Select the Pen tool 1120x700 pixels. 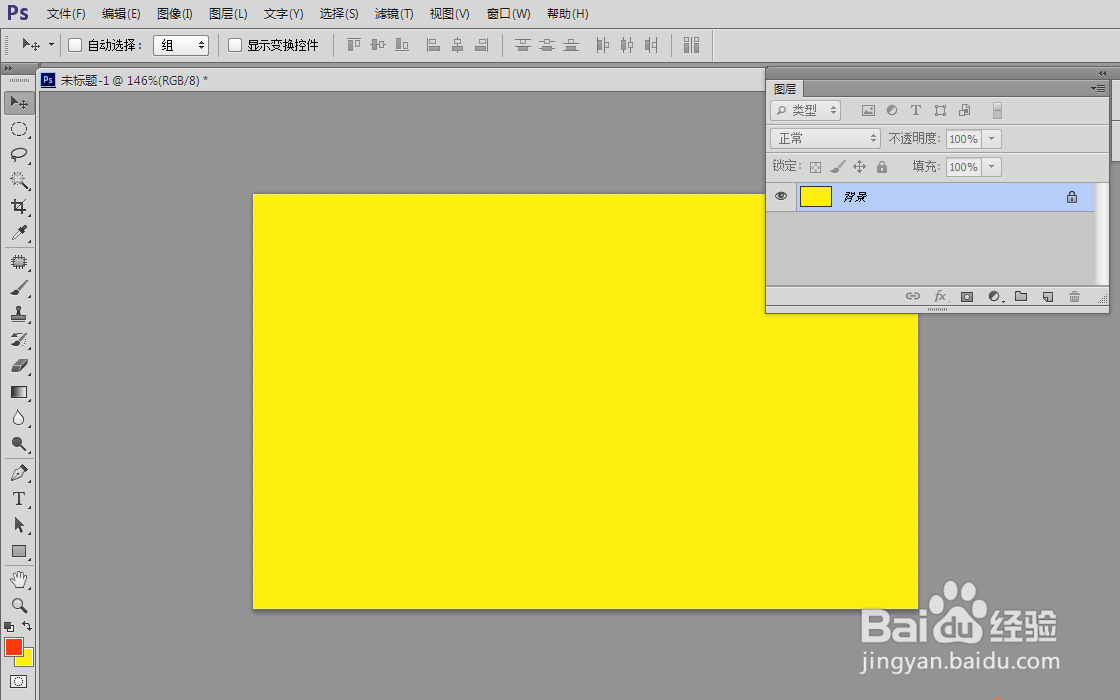19,473
